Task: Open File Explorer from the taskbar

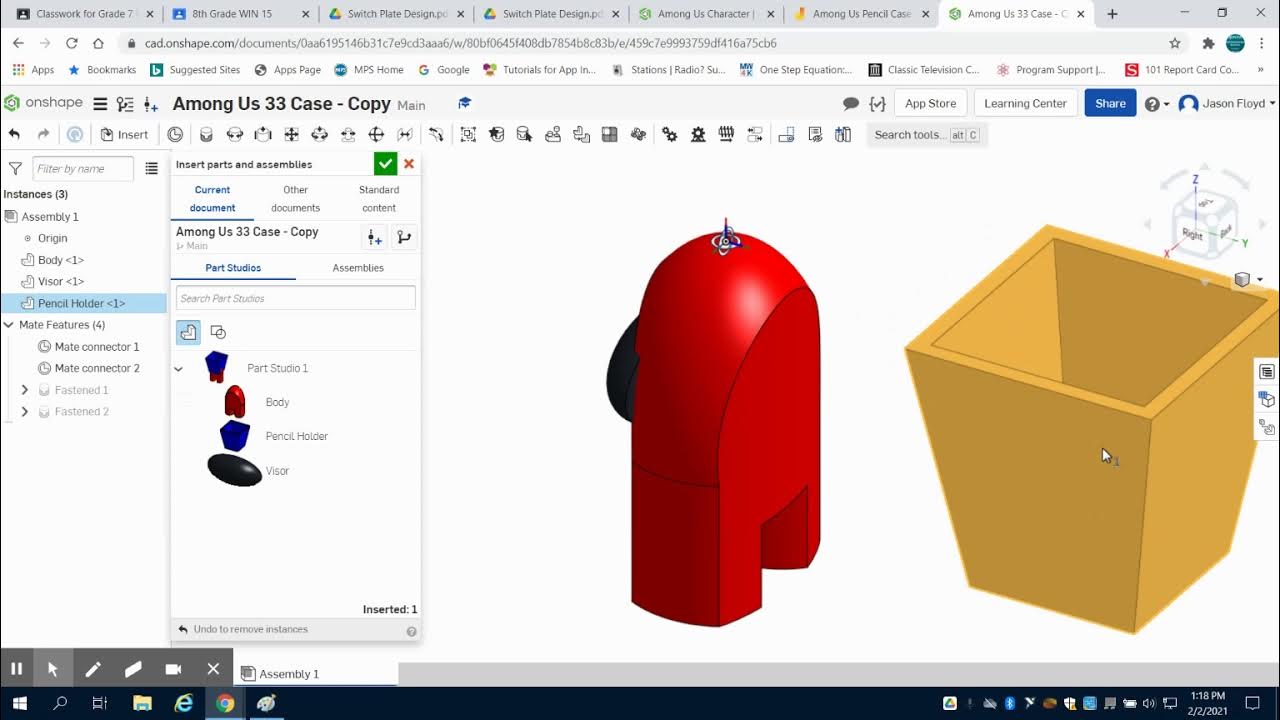Action: (x=141, y=703)
